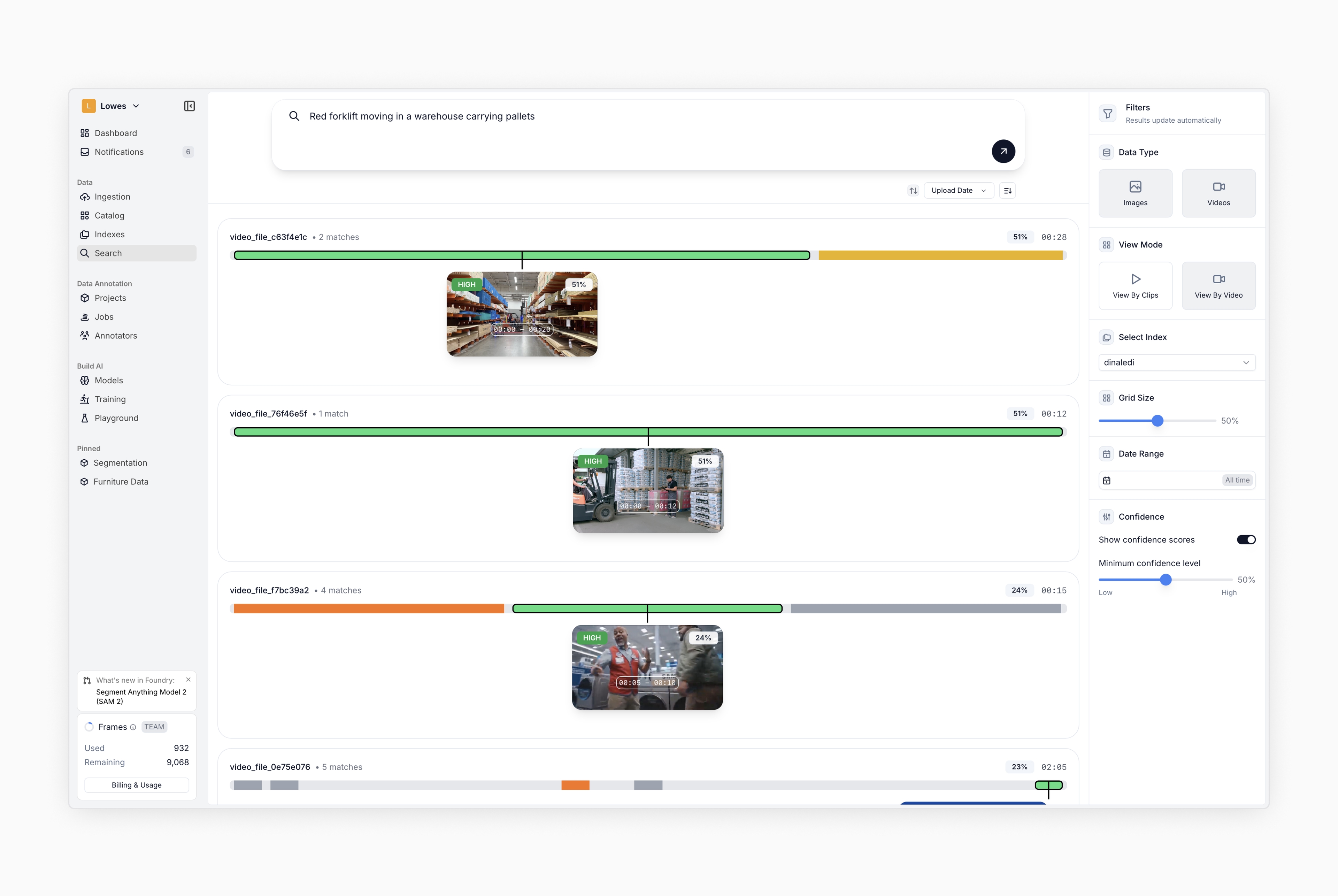
Task: Click the Grid Size section icon
Action: (1107, 398)
